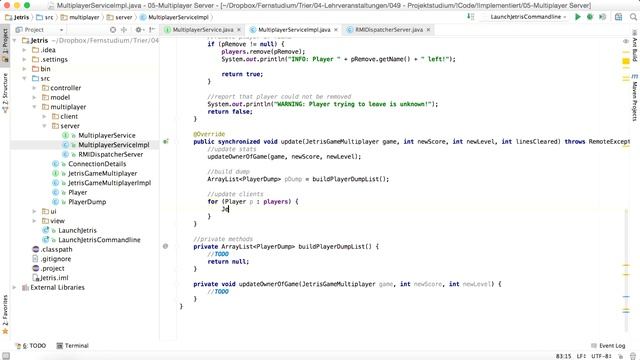Close the RMIDispatcherServer.java tab

pos(428,30)
